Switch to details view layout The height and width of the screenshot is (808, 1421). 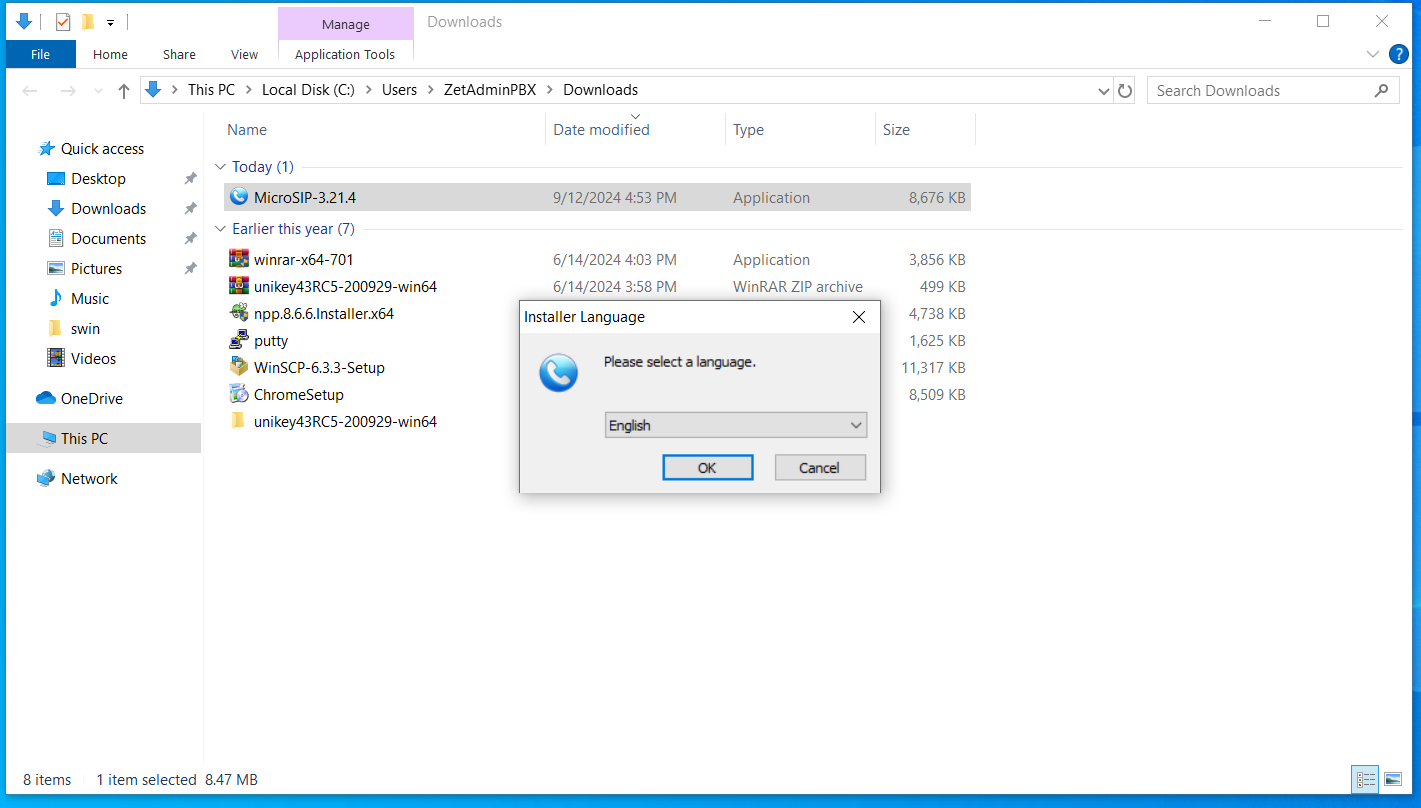pyautogui.click(x=1365, y=779)
